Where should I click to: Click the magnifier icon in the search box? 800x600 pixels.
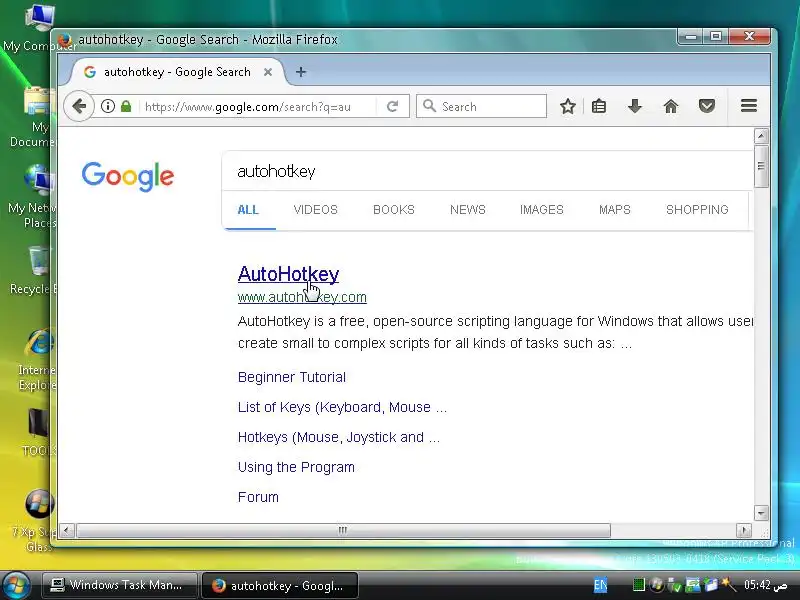pyautogui.click(x=430, y=106)
